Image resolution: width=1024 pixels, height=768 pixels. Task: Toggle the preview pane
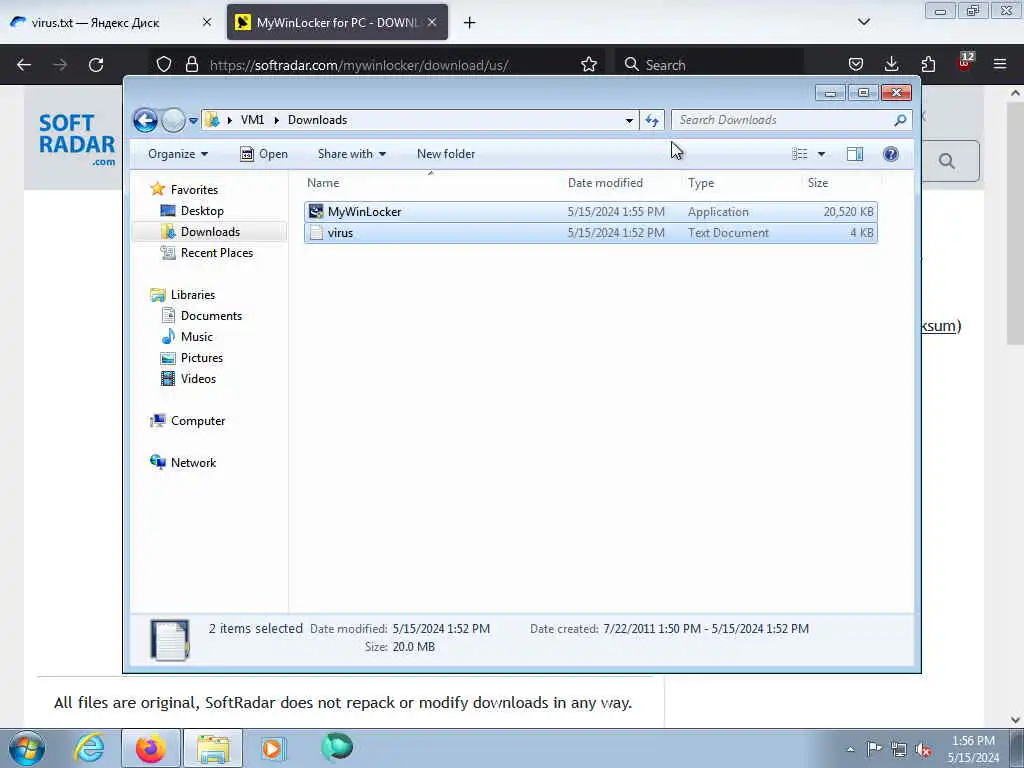pos(855,154)
